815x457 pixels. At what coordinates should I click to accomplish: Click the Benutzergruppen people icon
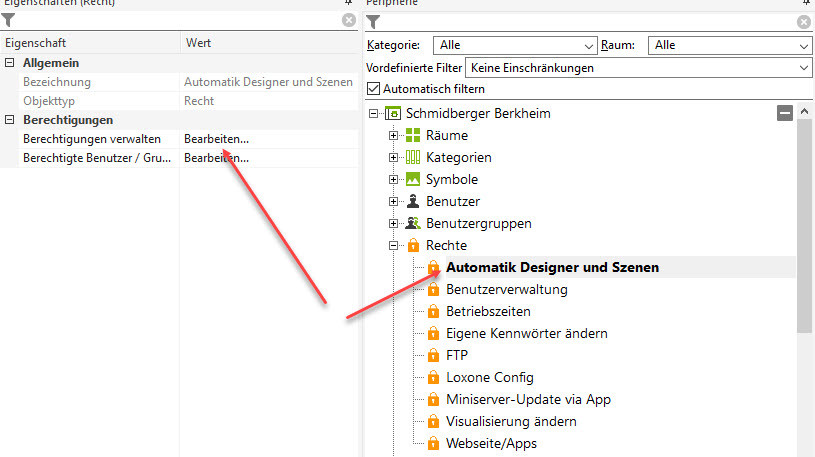click(x=413, y=223)
